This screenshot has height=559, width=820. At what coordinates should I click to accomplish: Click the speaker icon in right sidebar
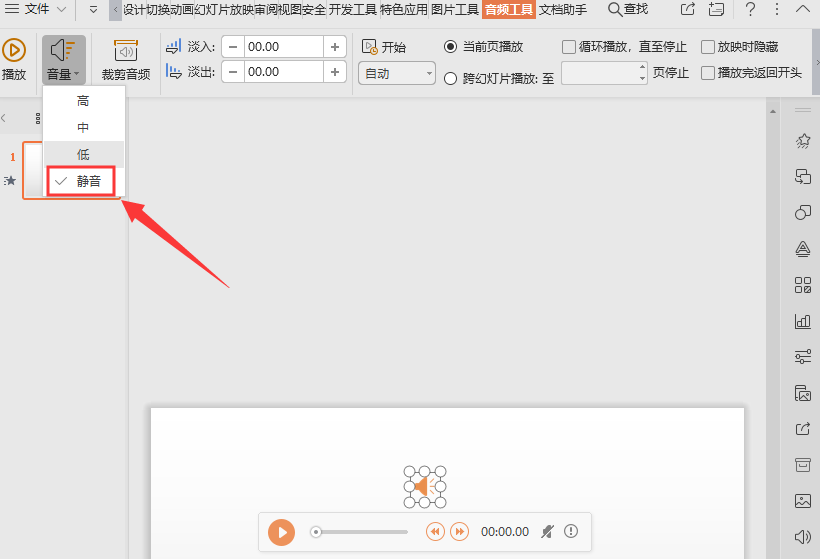tap(802, 537)
